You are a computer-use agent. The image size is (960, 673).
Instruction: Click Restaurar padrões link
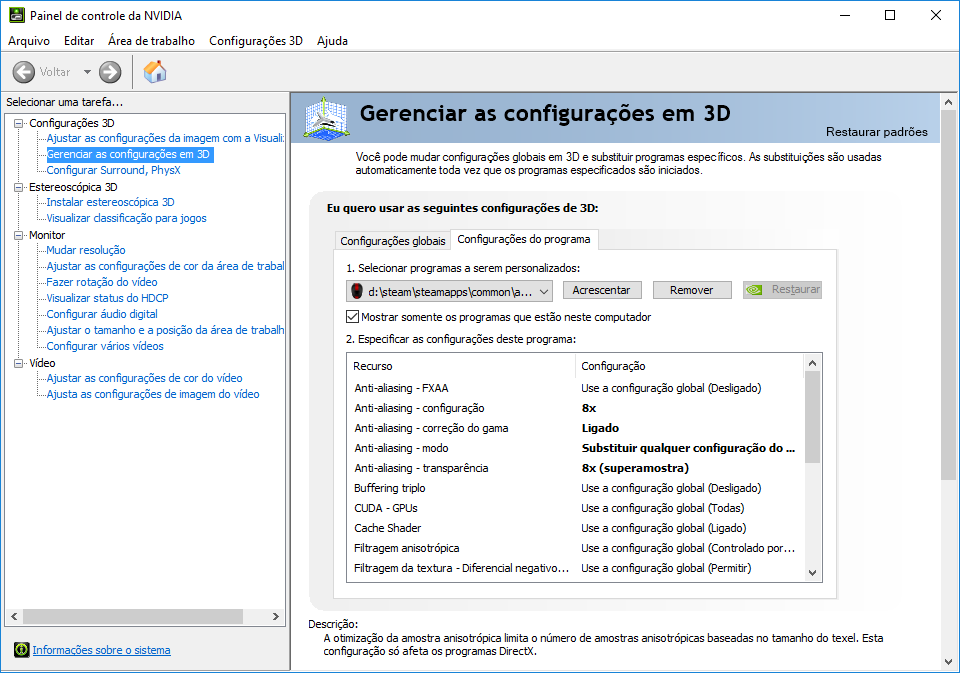click(876, 132)
